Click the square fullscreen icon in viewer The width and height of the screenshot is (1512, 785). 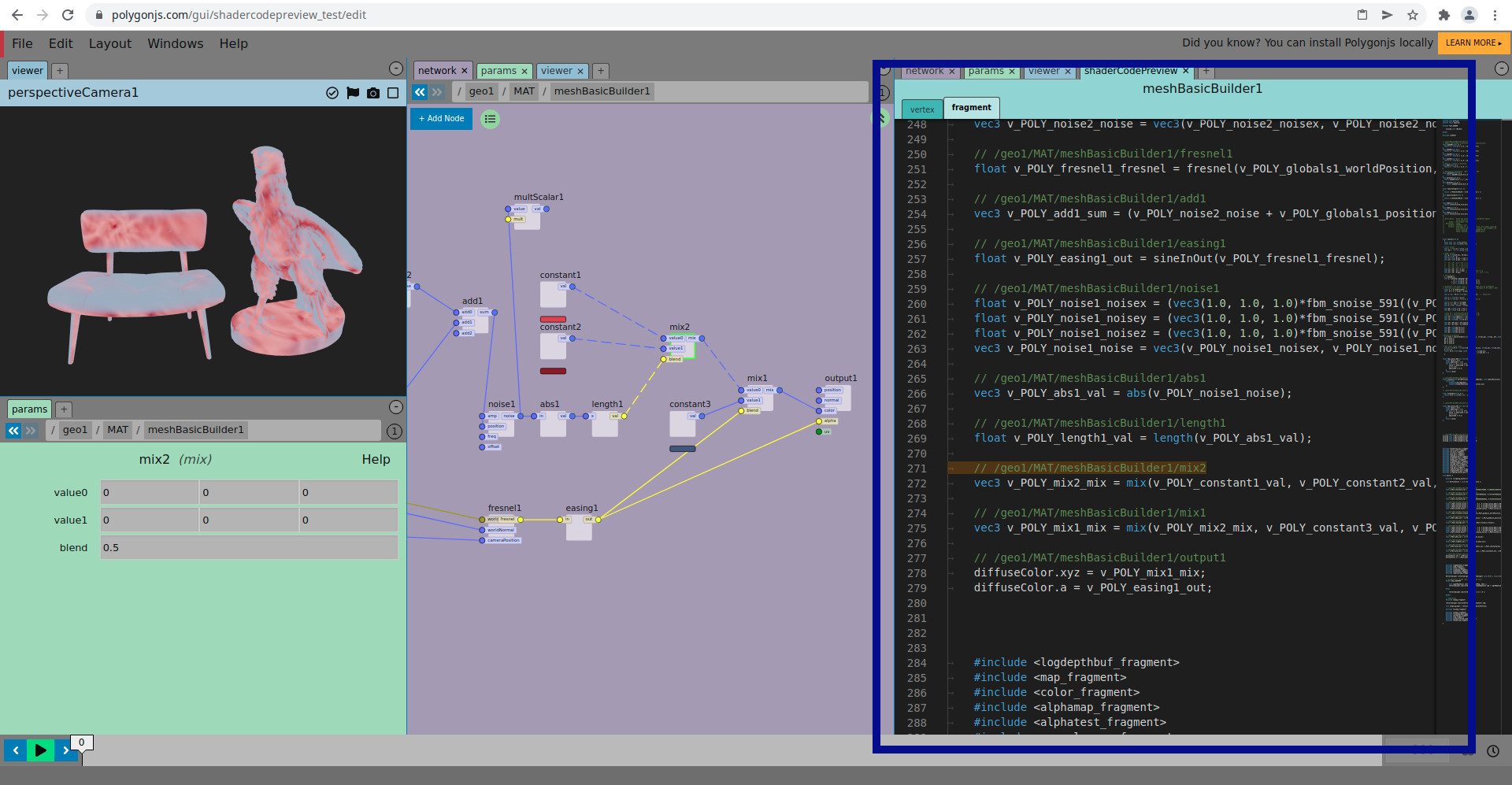(x=393, y=93)
